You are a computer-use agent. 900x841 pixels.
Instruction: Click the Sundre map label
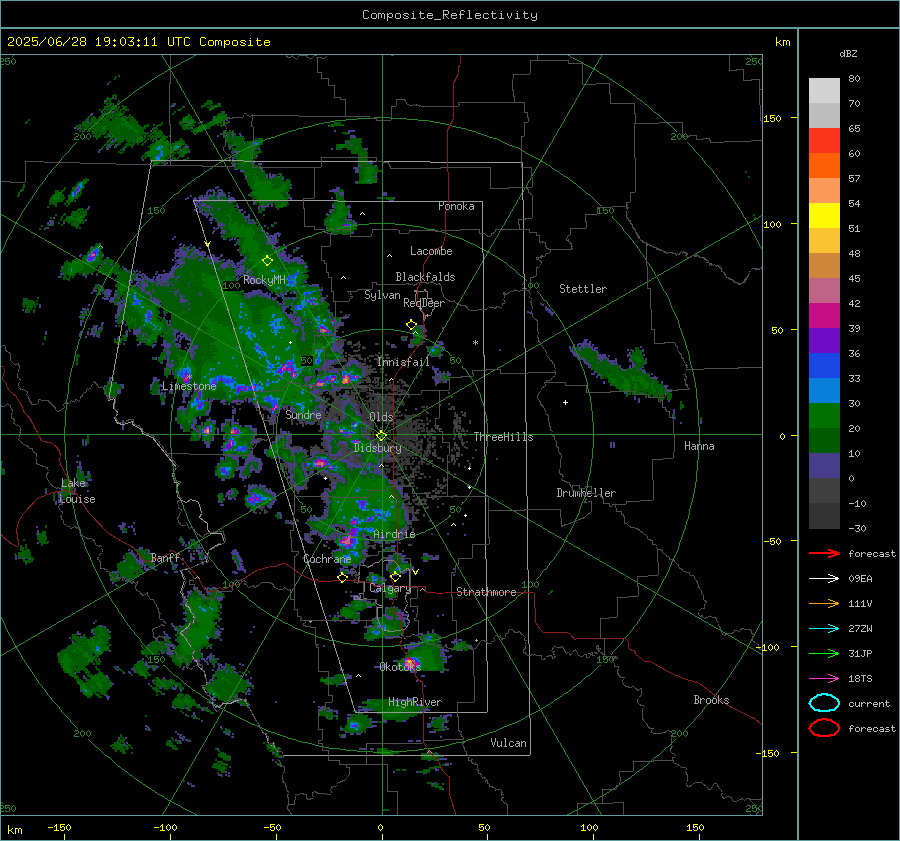(303, 414)
